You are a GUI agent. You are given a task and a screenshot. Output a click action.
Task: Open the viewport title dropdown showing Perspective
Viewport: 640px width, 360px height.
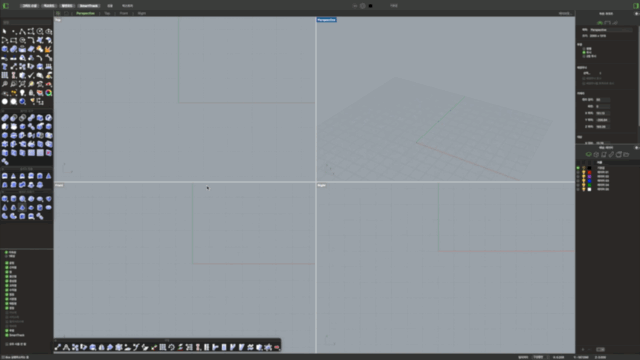pyautogui.click(x=611, y=30)
